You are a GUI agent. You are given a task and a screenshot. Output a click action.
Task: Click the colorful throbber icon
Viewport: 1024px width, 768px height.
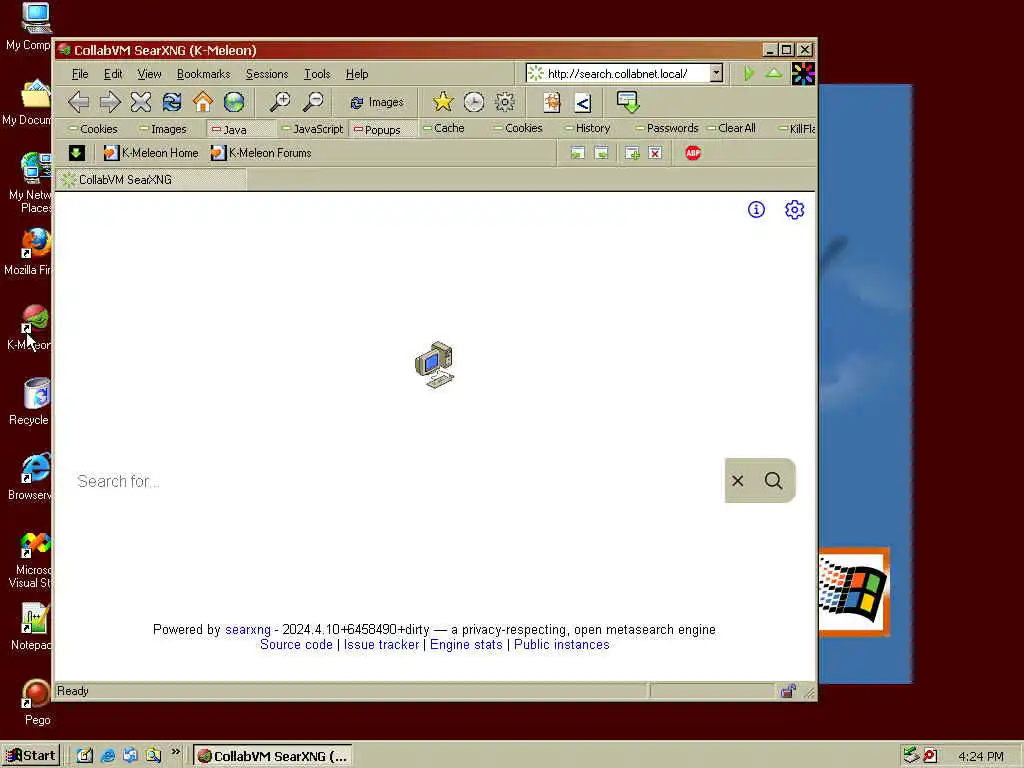click(x=803, y=73)
